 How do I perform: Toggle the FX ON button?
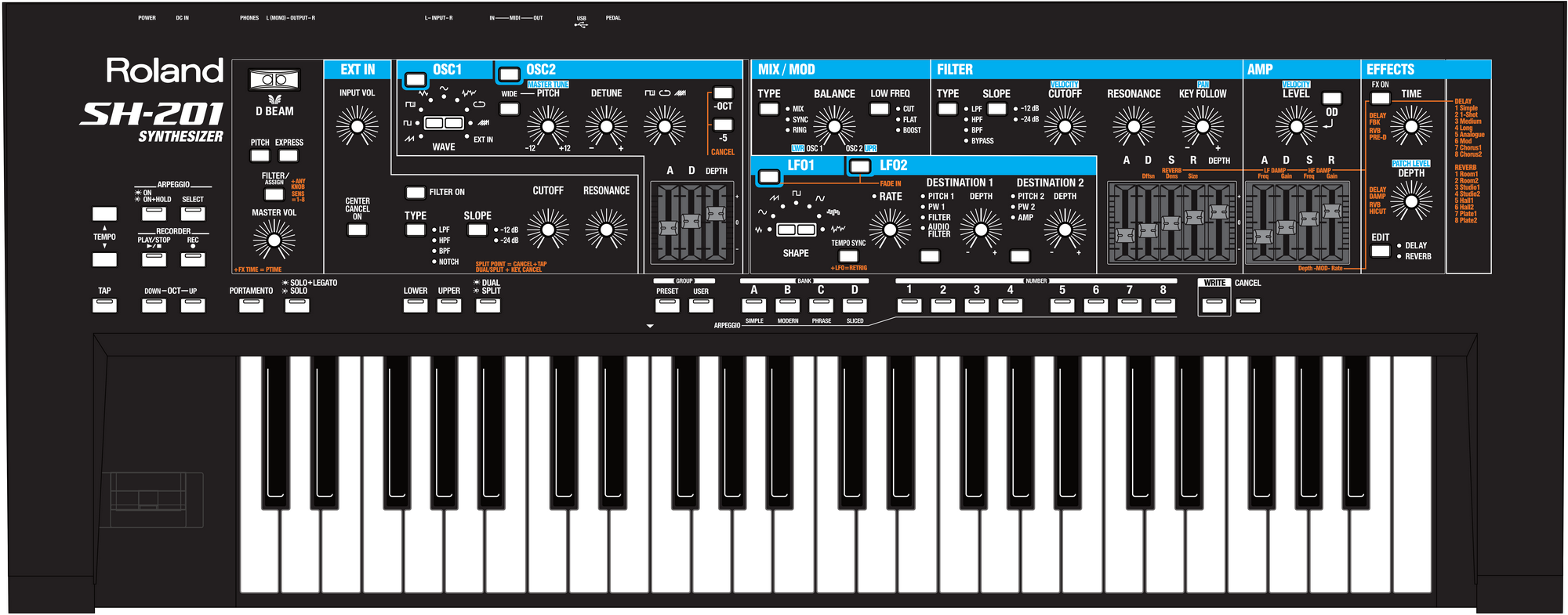pyautogui.click(x=1381, y=98)
